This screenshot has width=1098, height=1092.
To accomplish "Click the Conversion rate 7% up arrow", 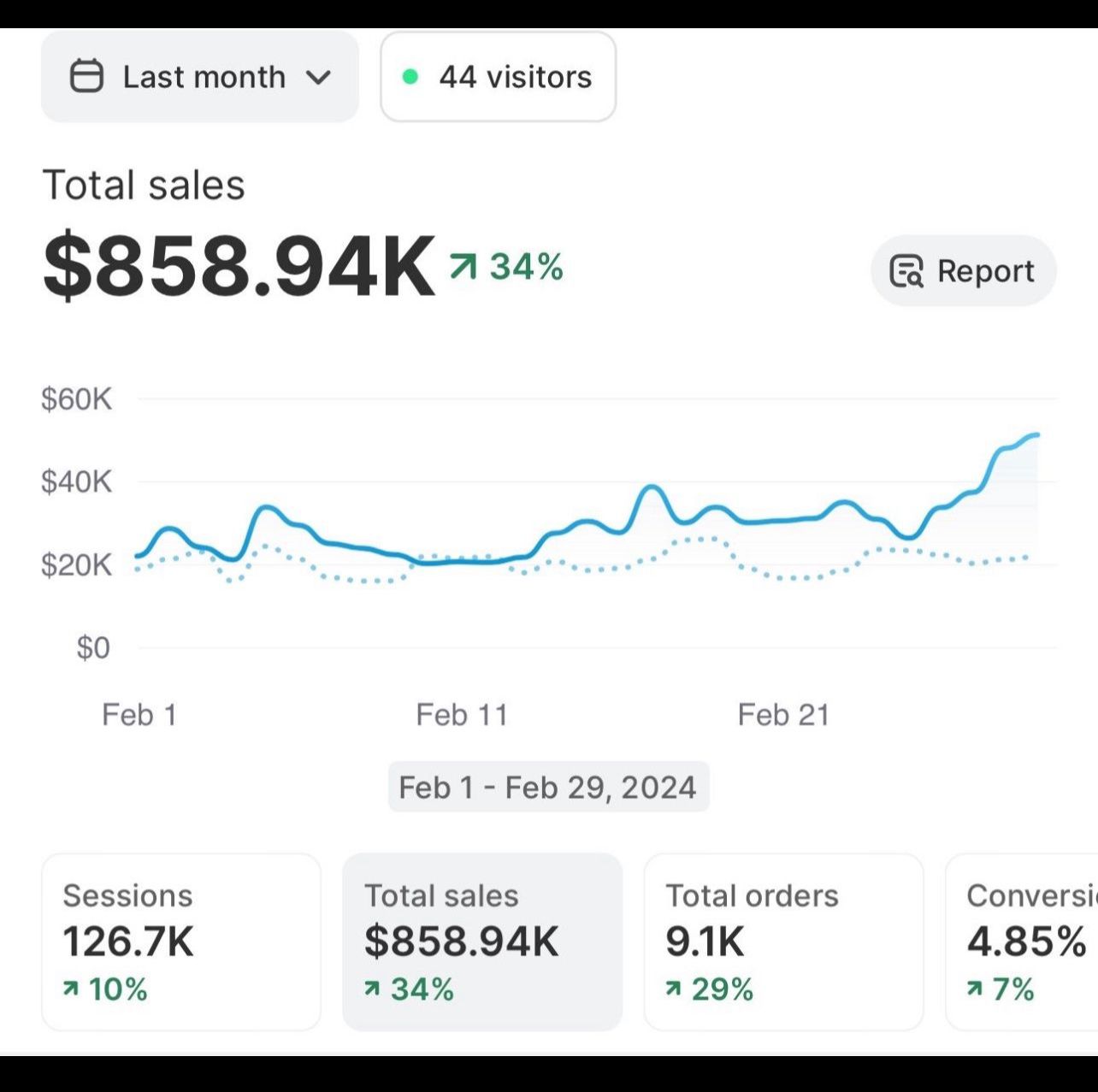I will pyautogui.click(x=975, y=989).
